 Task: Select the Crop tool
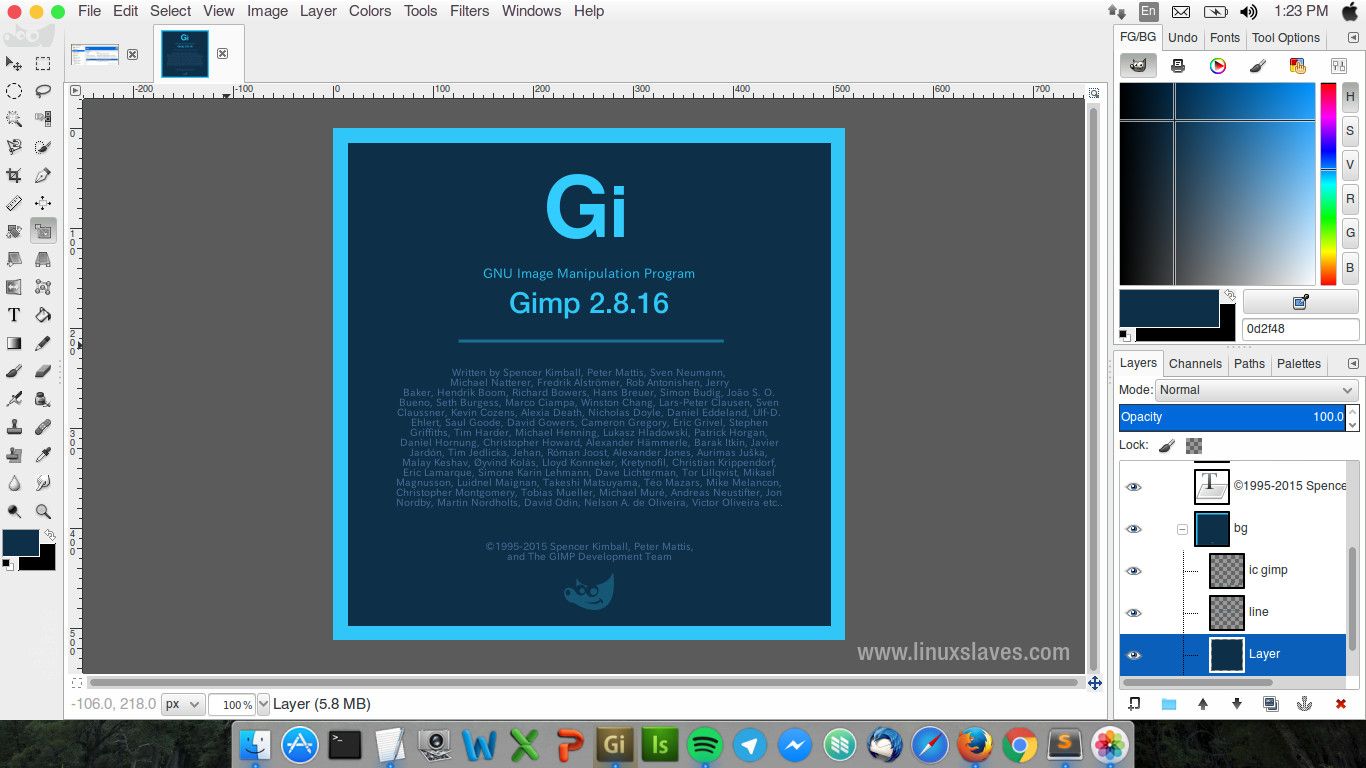click(14, 175)
